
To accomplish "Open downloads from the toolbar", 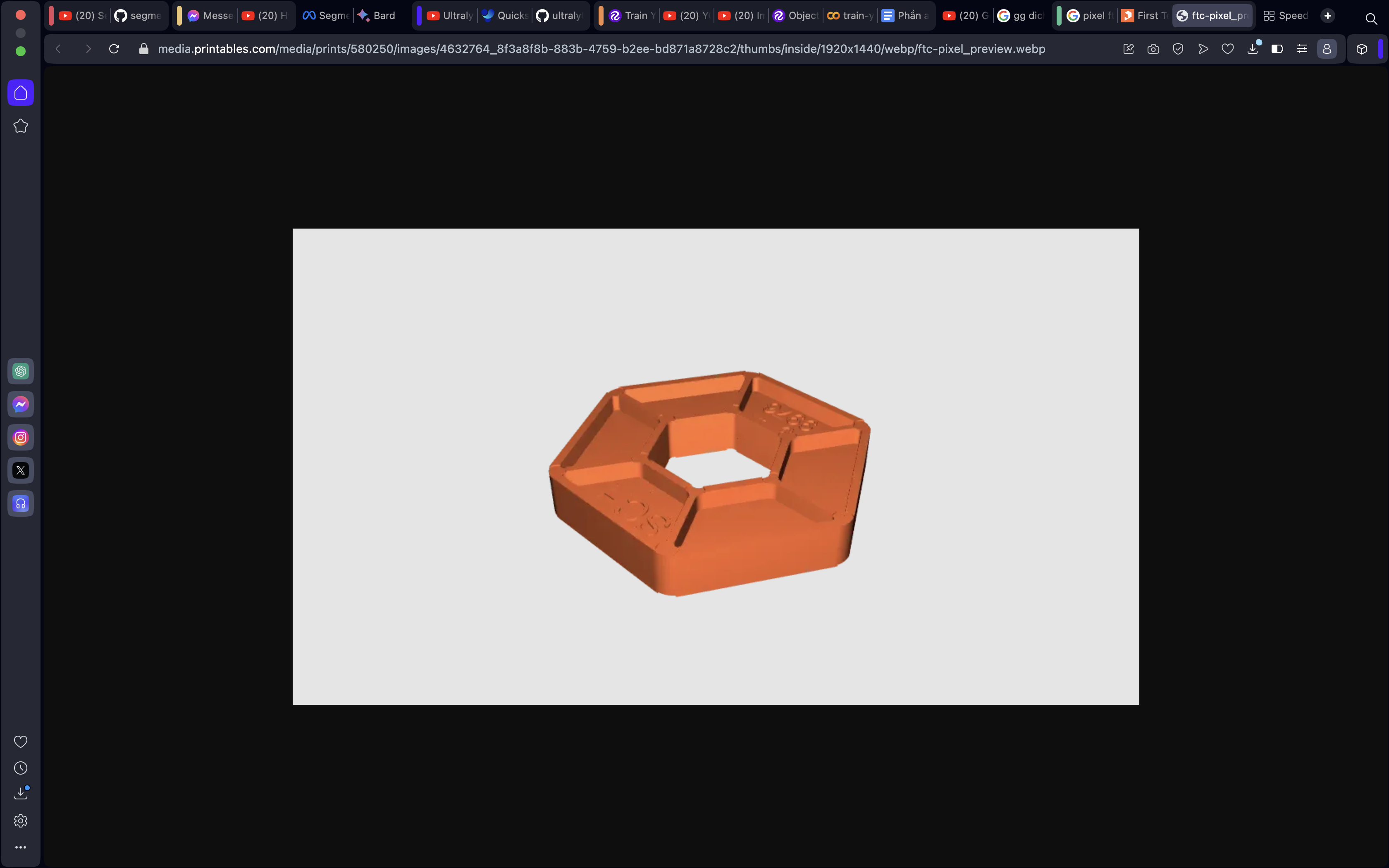I will (x=1253, y=49).
